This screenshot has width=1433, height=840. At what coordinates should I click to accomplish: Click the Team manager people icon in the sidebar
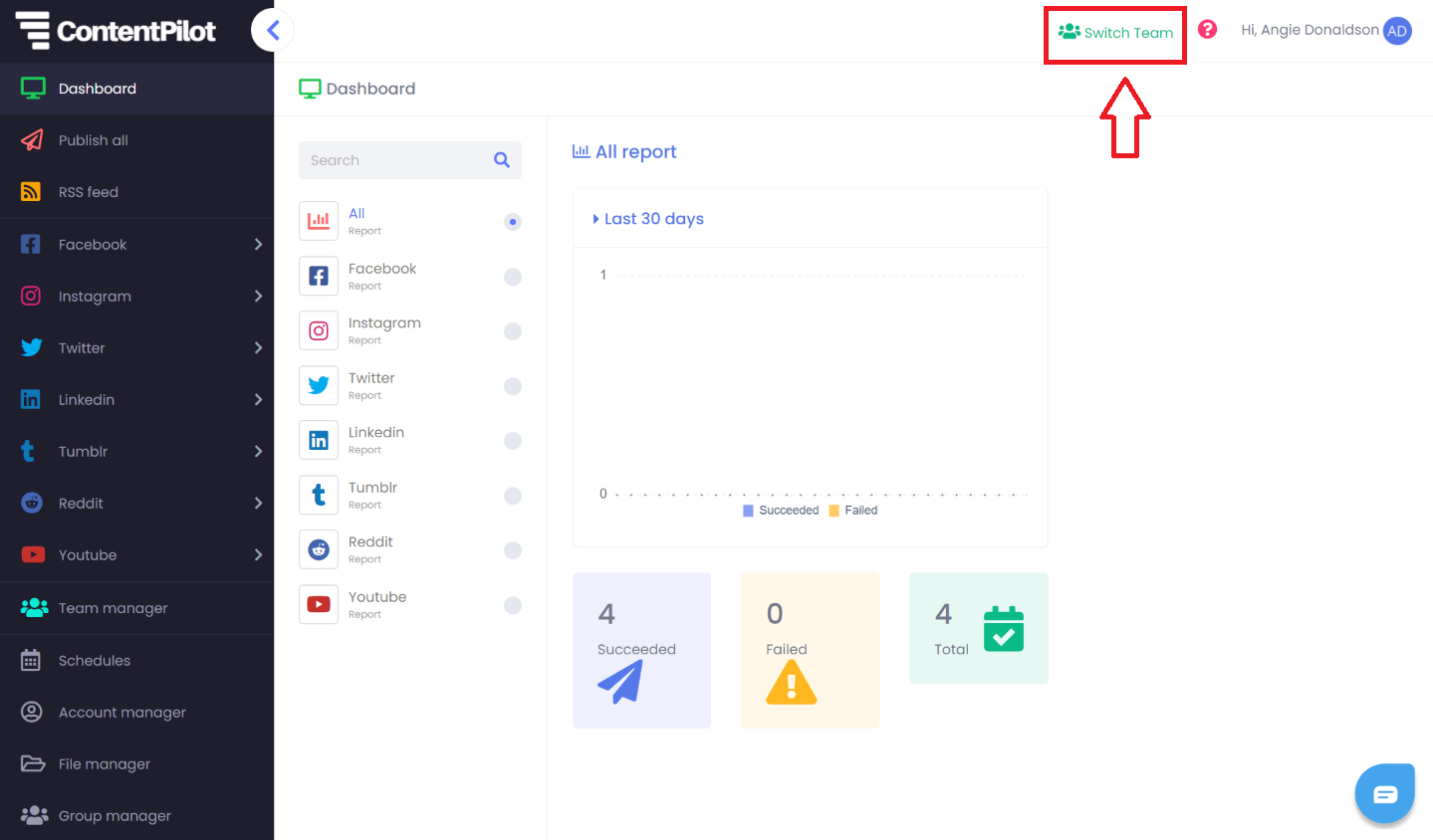coord(35,607)
